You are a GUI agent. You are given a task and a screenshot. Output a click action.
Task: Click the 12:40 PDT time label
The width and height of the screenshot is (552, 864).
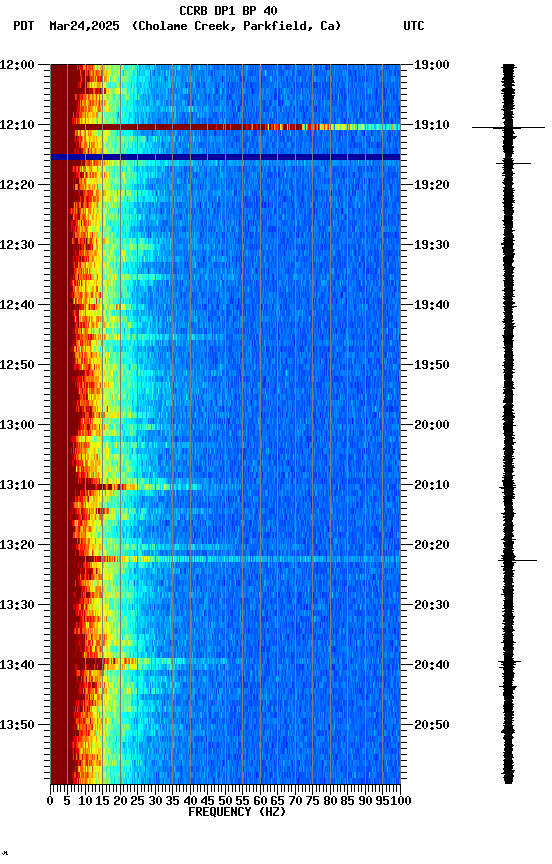pyautogui.click(x=17, y=305)
